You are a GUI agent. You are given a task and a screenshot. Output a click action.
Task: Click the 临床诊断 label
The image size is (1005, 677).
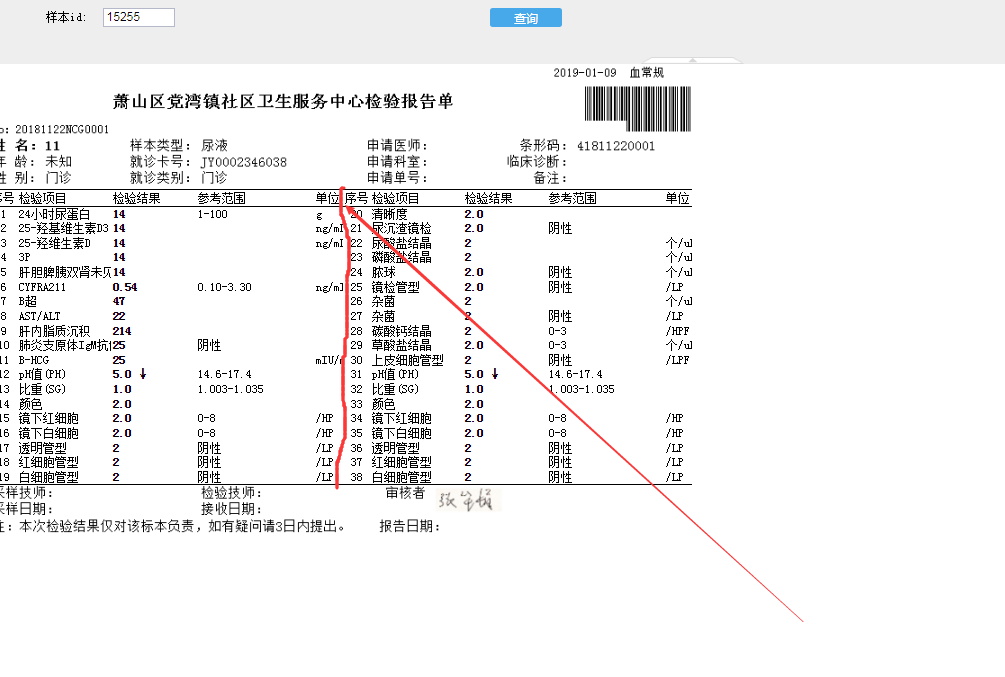(537, 162)
